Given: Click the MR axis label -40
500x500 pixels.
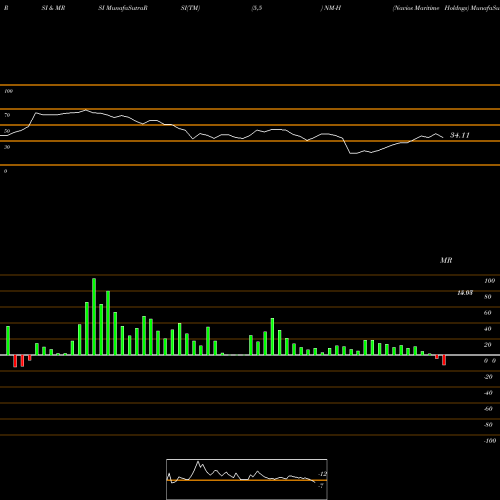Looking at the screenshot, I should (x=488, y=393).
